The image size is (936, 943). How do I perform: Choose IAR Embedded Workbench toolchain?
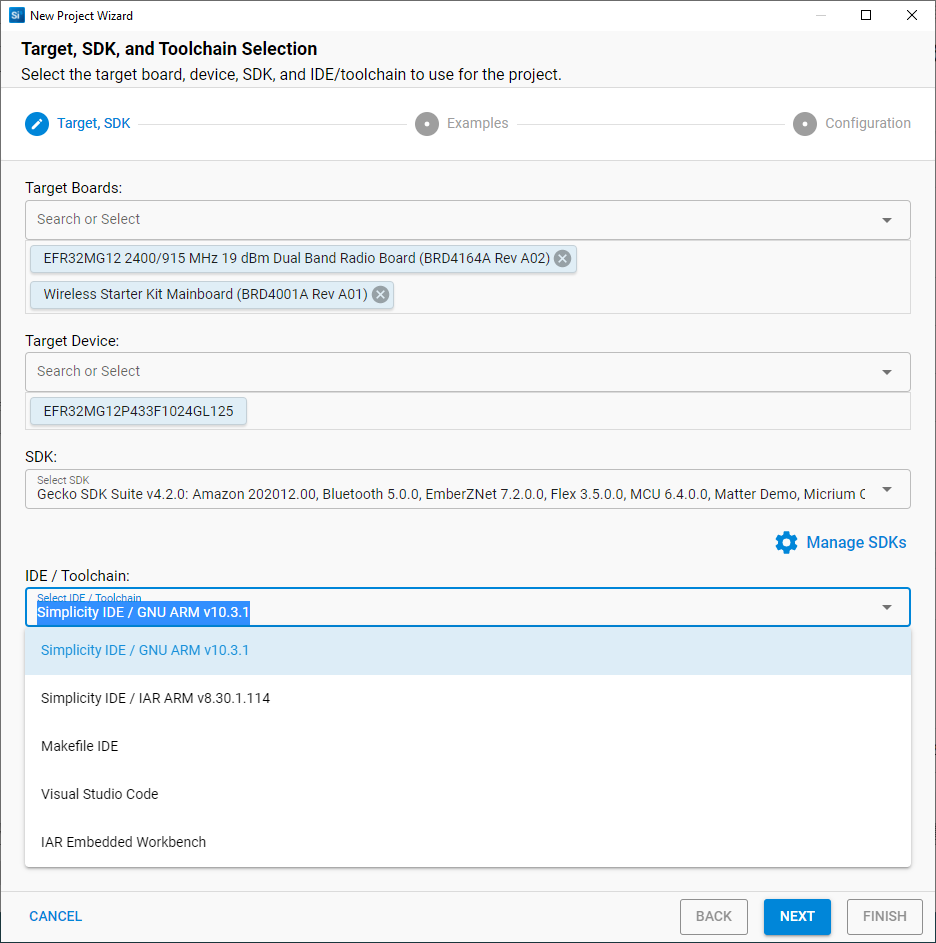[124, 842]
